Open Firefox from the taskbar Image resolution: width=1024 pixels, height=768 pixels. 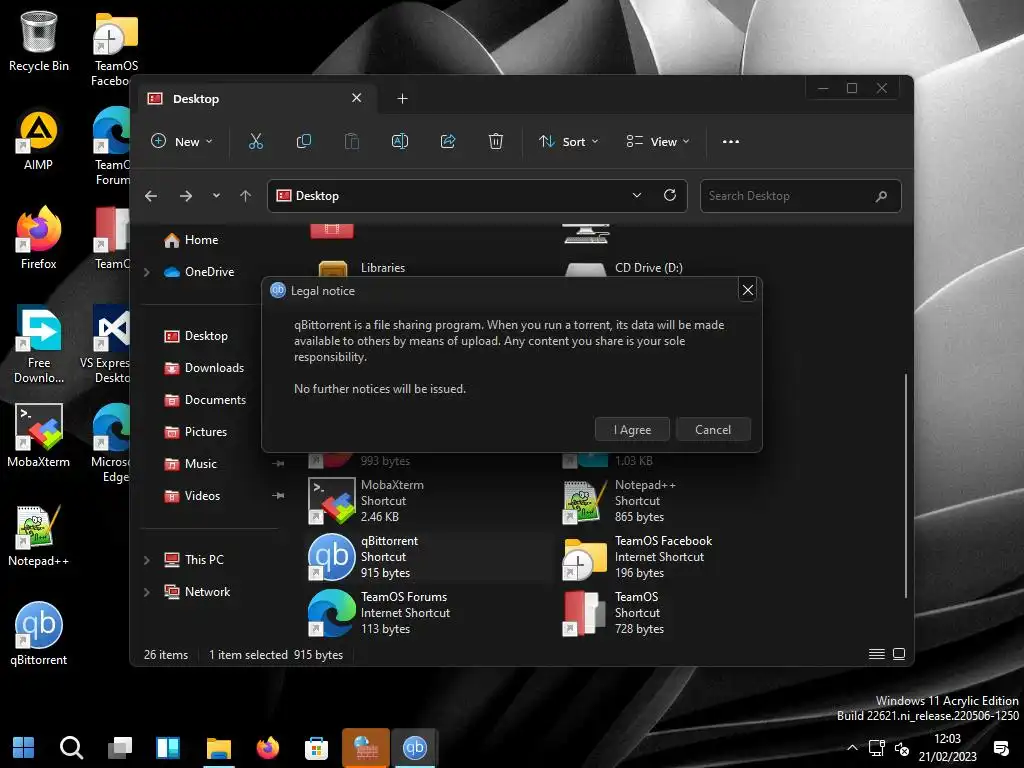pyautogui.click(x=268, y=748)
